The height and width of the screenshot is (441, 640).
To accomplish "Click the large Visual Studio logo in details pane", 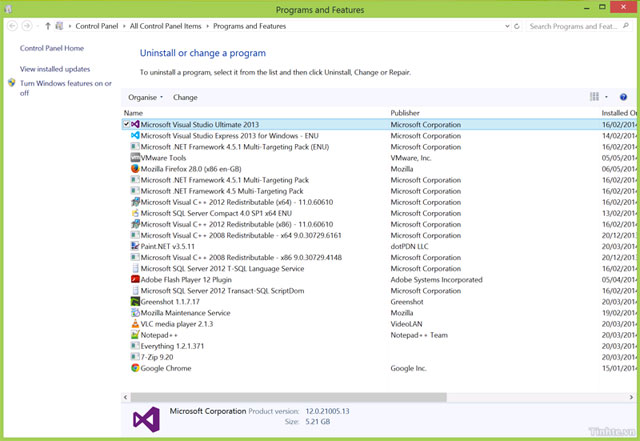I will [146, 419].
